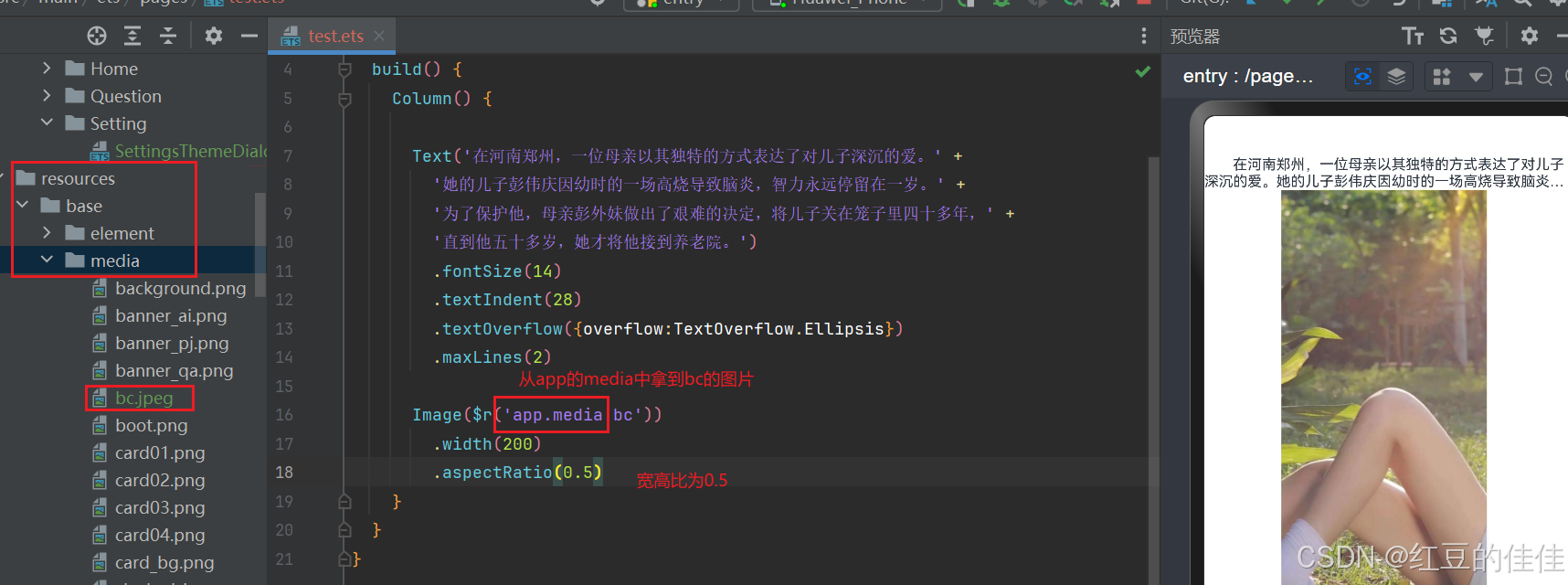Click the entry : /page... path label

(1248, 77)
